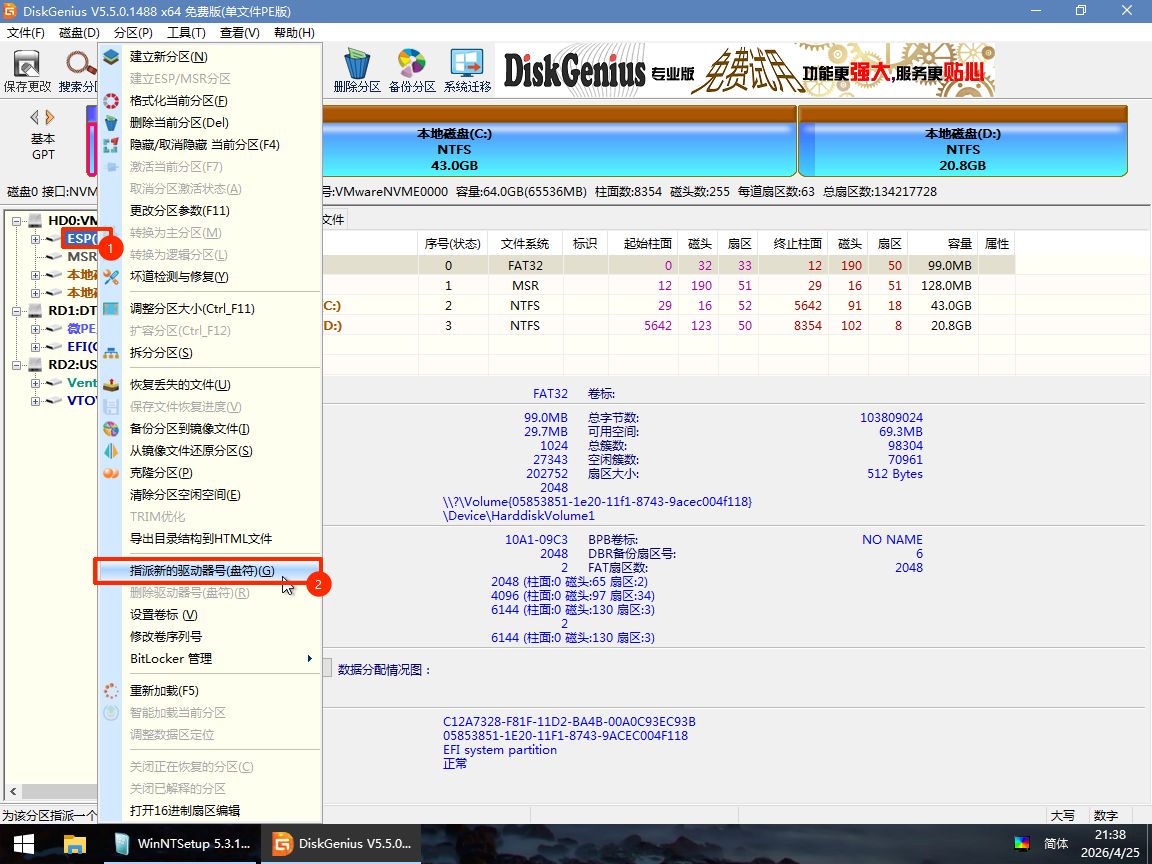1152x864 pixels.
Task: Open the Windows Start button
Action: (x=24, y=843)
